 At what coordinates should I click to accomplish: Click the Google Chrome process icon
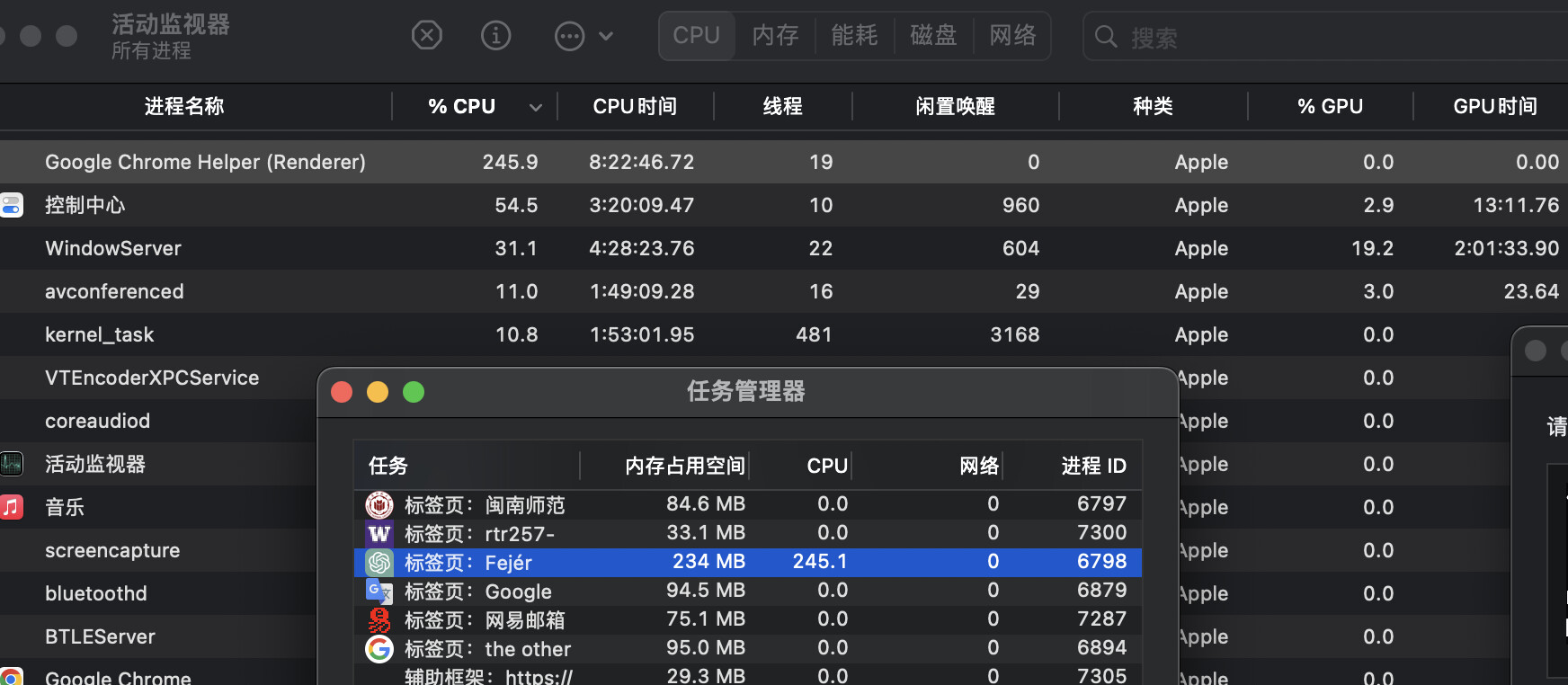point(11,677)
